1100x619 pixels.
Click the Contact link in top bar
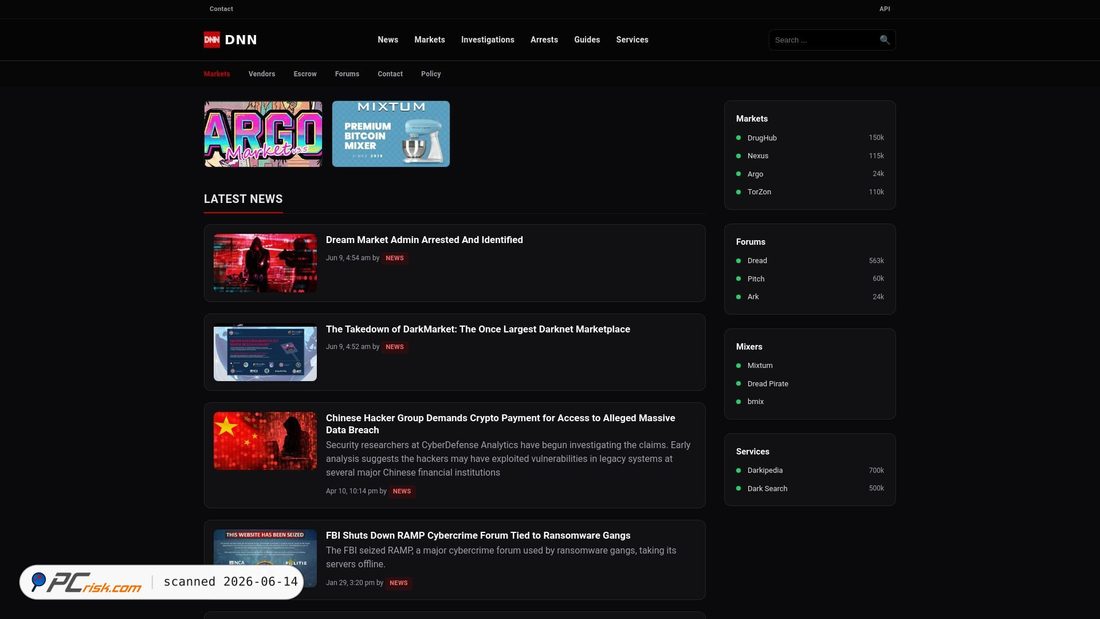coord(221,9)
